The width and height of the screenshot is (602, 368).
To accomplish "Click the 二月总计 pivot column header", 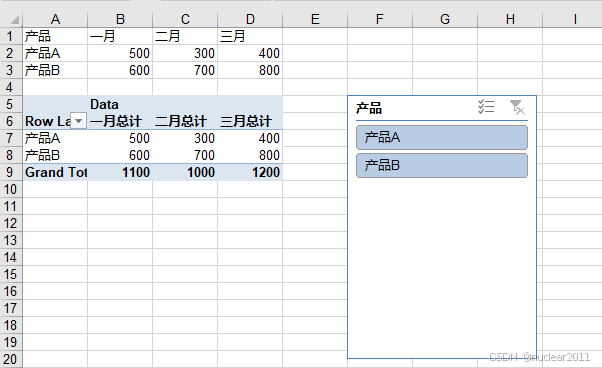I will pyautogui.click(x=185, y=121).
